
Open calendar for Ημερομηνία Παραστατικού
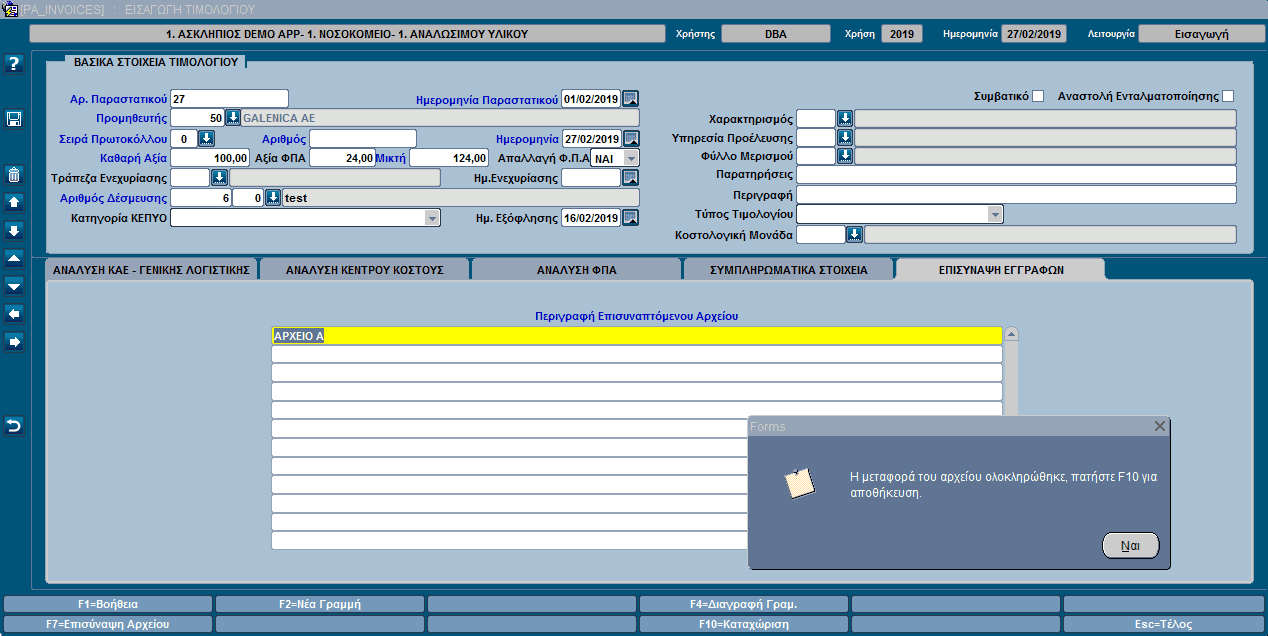[x=630, y=98]
